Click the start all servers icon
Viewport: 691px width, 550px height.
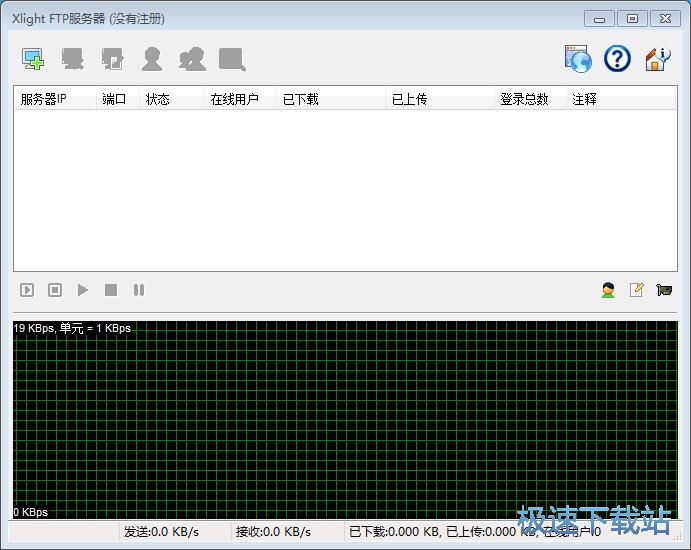tap(27, 290)
